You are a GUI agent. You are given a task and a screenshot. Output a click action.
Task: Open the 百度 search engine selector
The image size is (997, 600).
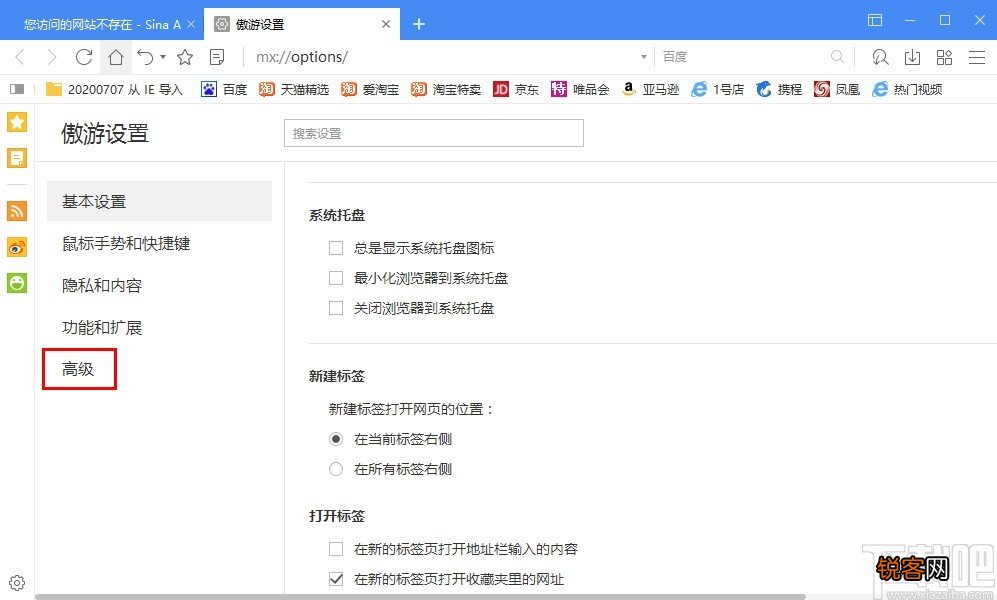tap(675, 56)
